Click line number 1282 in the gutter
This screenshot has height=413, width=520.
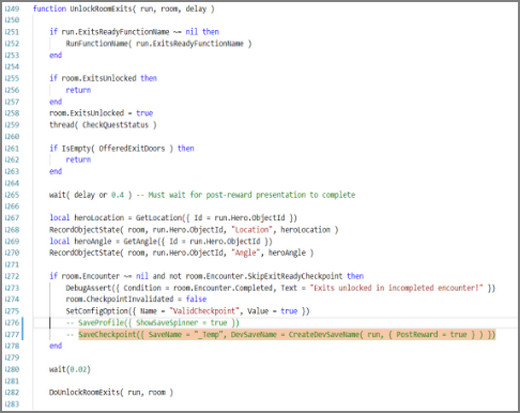[x=12, y=392]
